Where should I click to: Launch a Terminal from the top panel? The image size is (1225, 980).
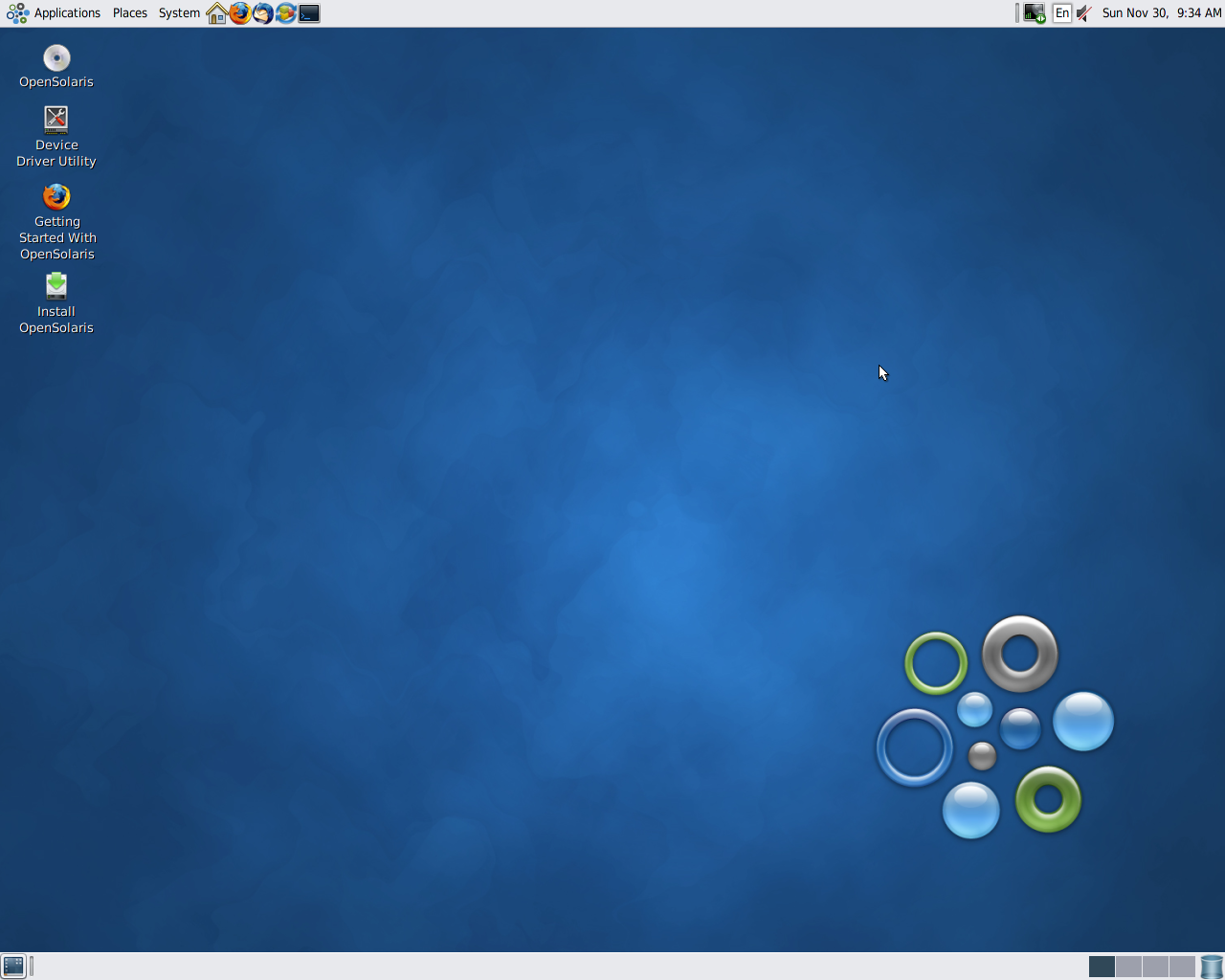(x=308, y=13)
